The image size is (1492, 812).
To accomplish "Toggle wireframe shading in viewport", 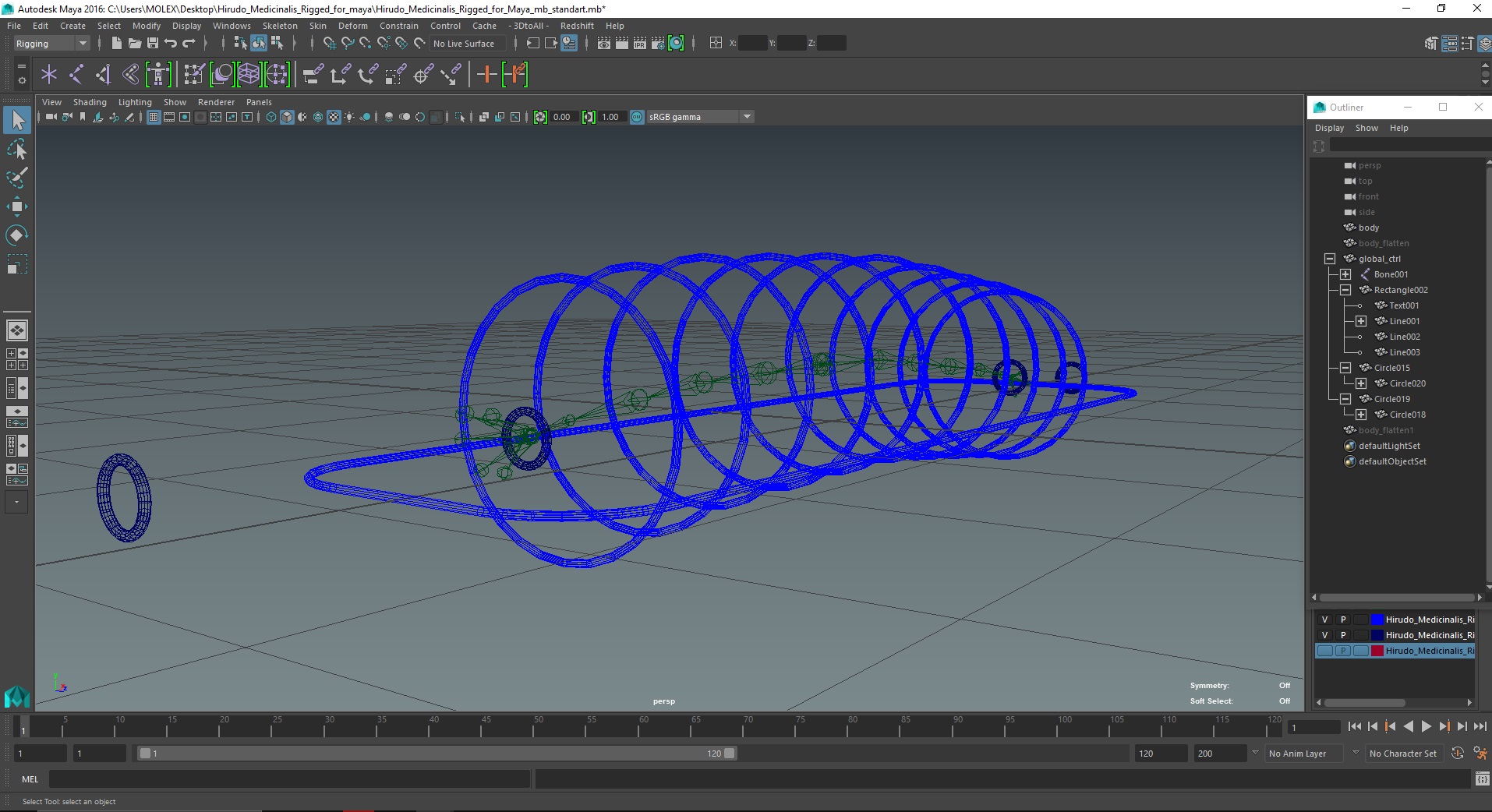I will (271, 117).
